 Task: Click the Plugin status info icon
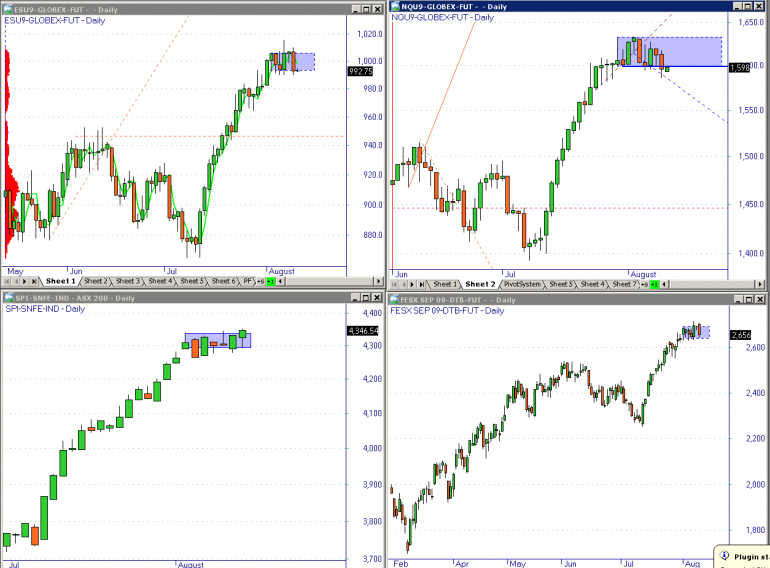point(724,556)
